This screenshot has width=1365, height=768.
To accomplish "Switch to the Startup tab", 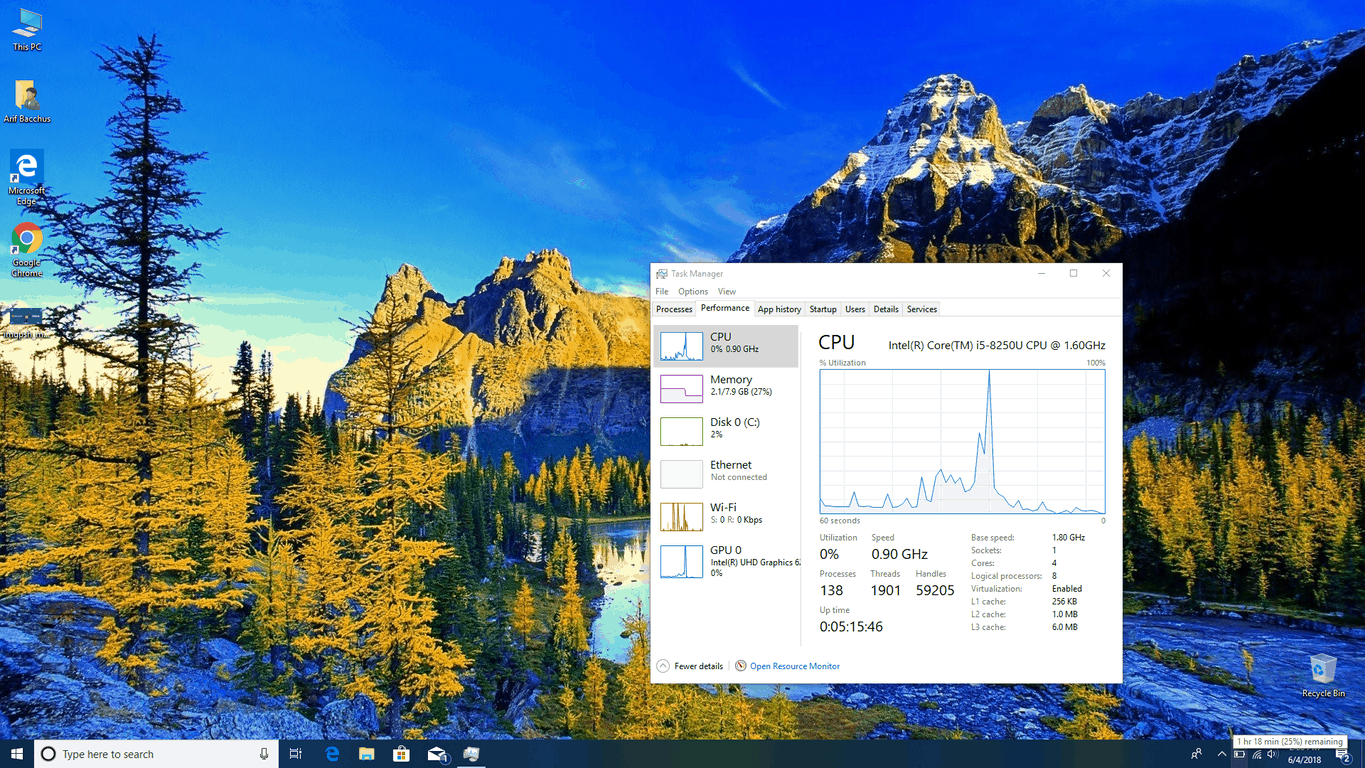I will point(823,309).
